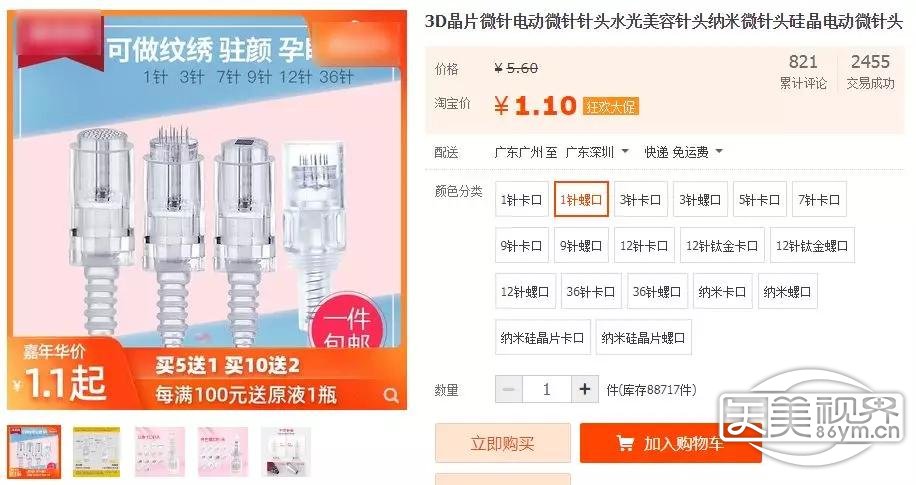The width and height of the screenshot is (916, 485).
Task: Select the 1针卡口 option
Action: point(521,200)
